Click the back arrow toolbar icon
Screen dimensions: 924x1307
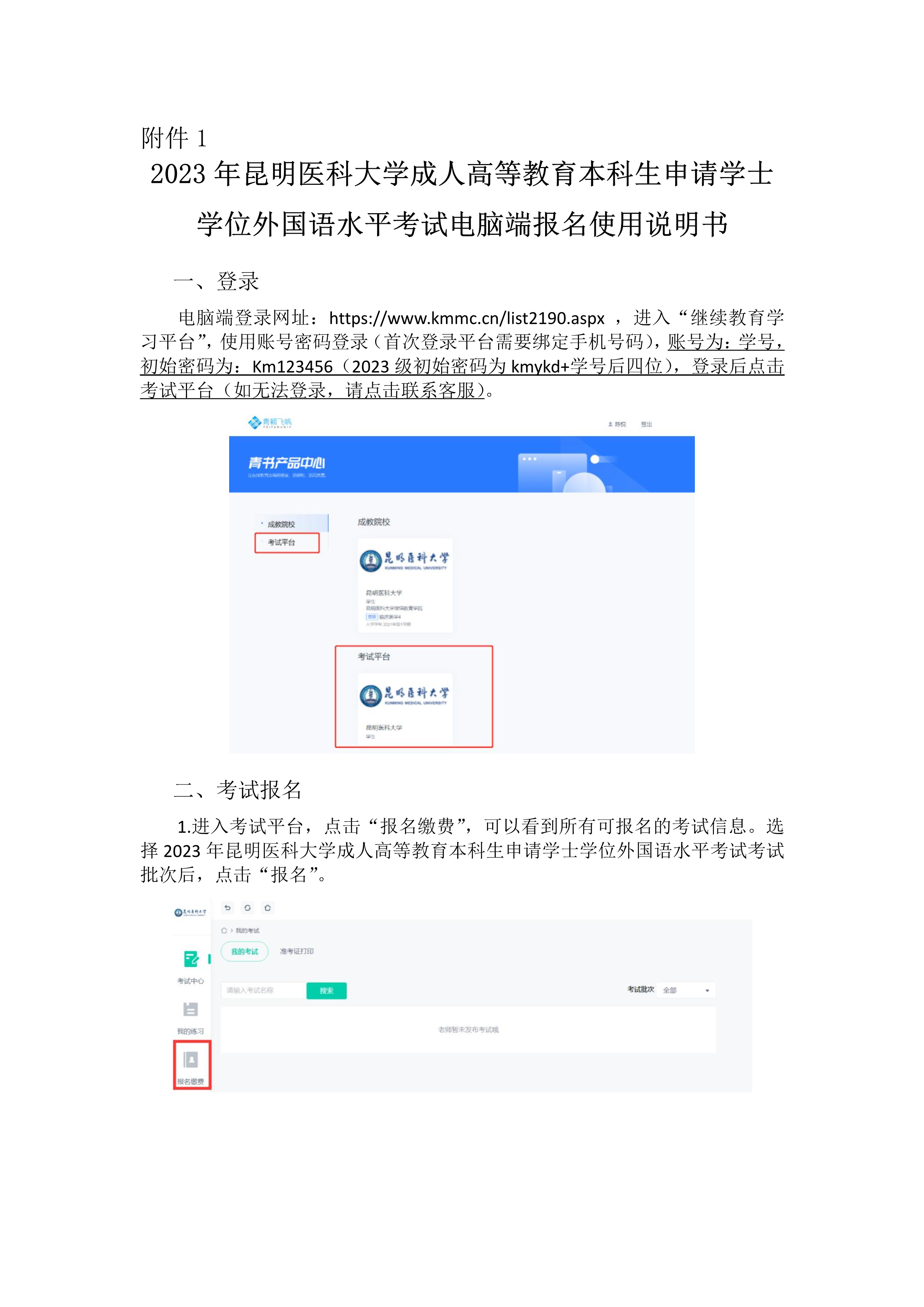(228, 908)
